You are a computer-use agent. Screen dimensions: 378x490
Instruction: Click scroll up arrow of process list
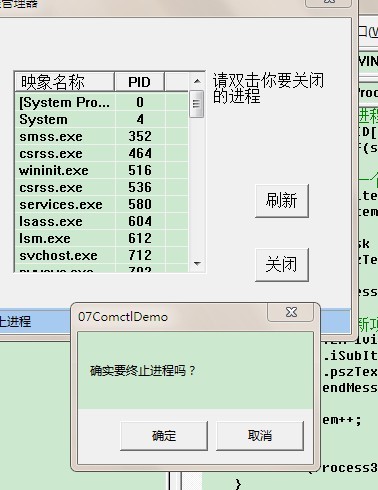tap(197, 81)
